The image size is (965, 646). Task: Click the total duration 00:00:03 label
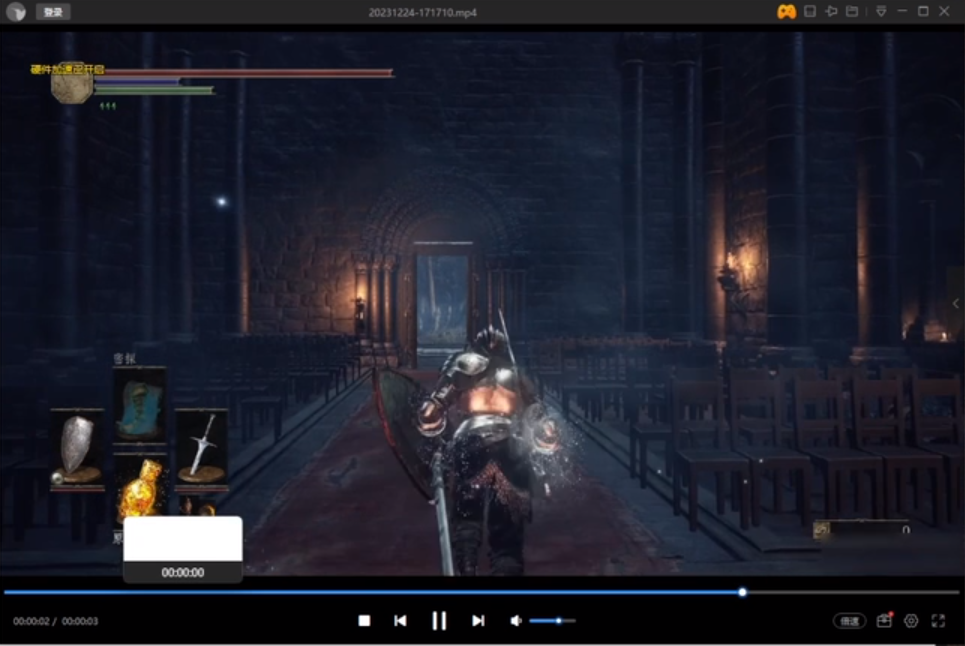(79, 621)
